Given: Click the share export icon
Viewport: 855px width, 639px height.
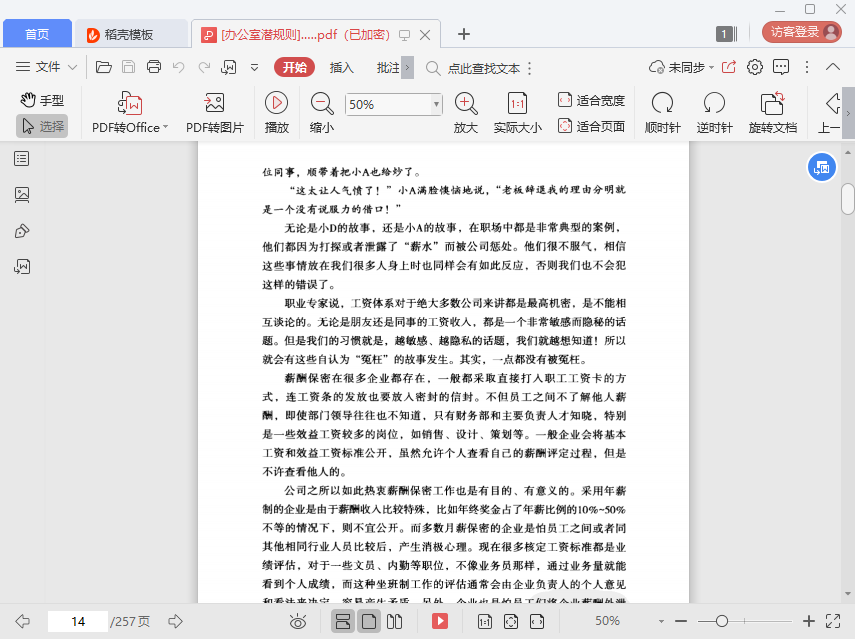Looking at the screenshot, I should coord(728,67).
